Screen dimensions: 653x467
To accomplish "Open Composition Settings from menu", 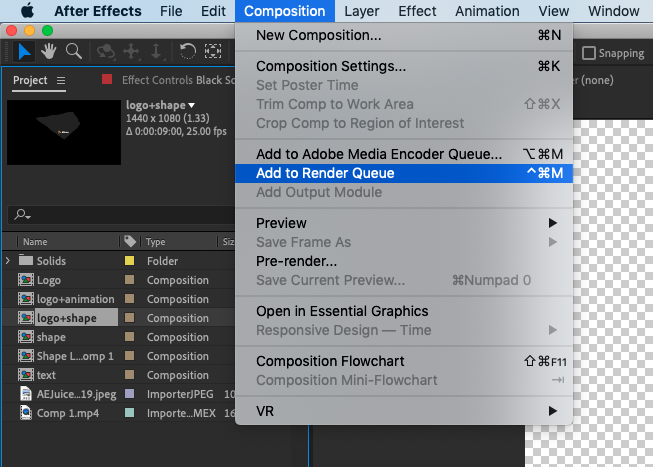I will coord(330,67).
